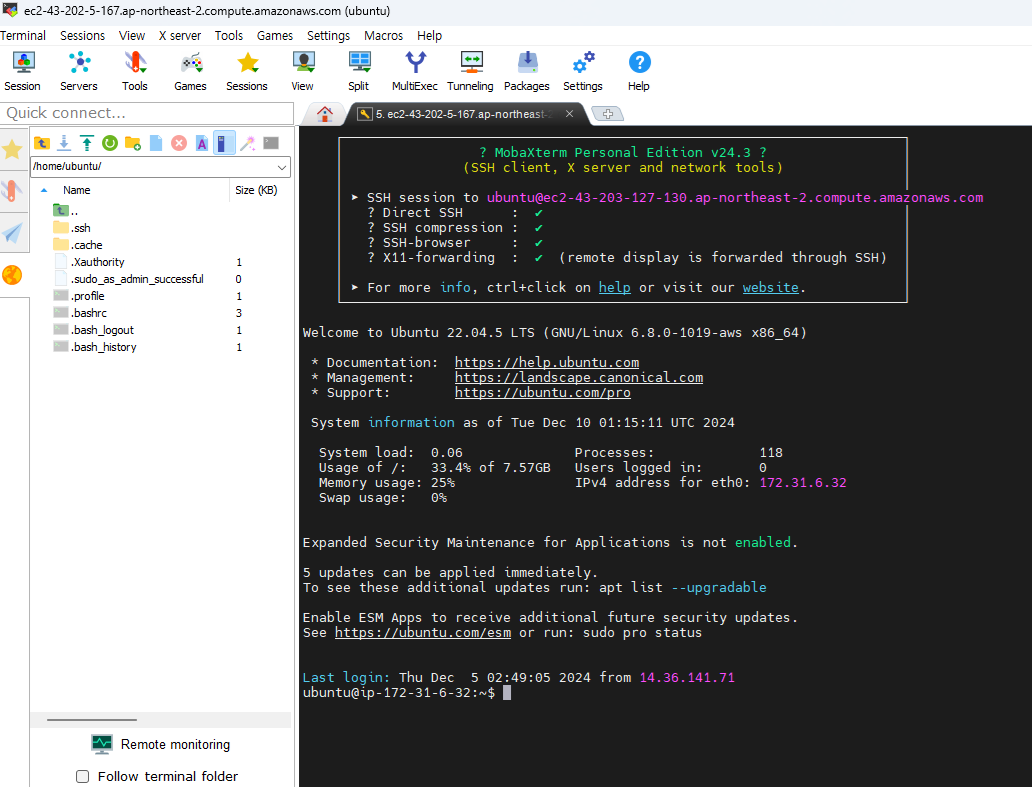
Task: Click the help link in banner
Action: pyautogui.click(x=614, y=288)
